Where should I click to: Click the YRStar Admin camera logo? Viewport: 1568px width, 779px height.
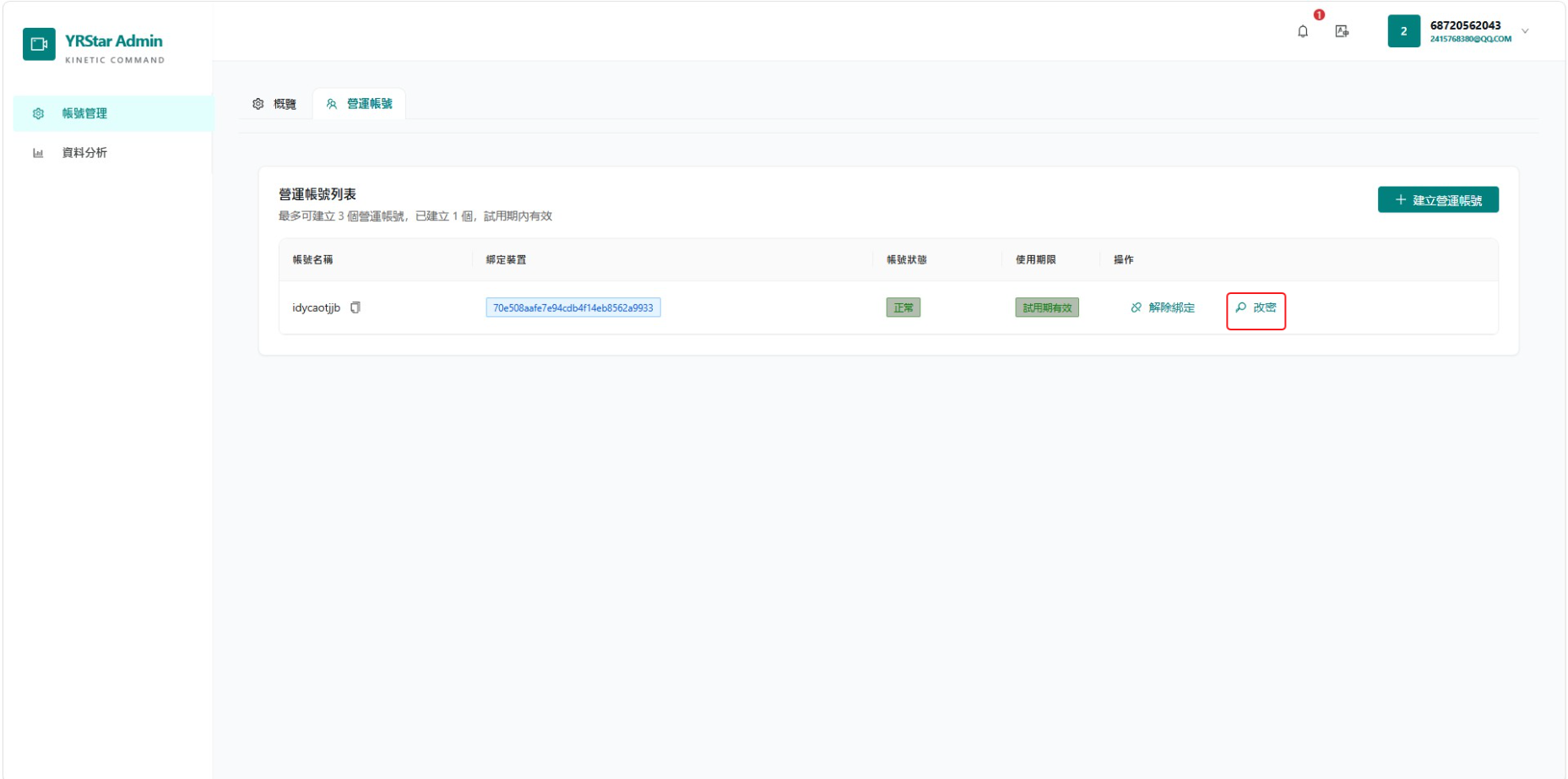pos(39,44)
